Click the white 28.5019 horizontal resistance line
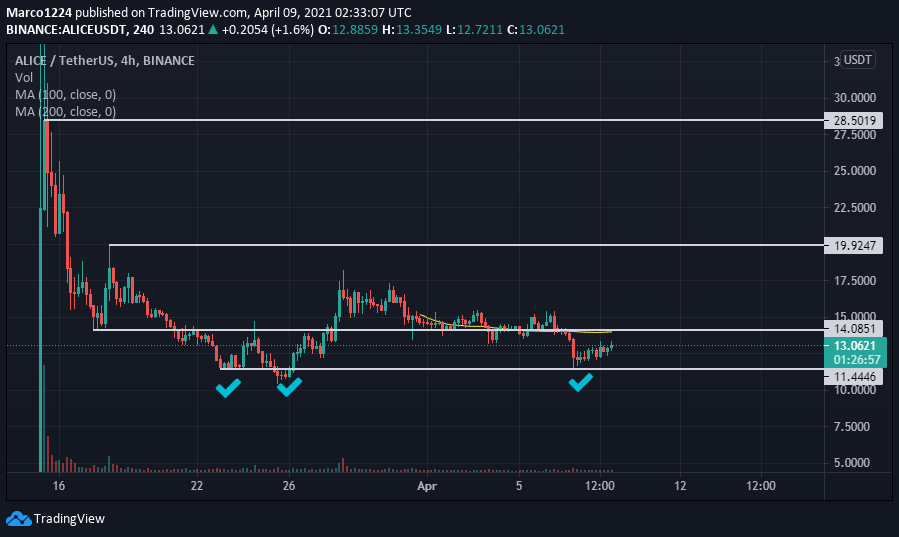899x537 pixels. [434, 120]
